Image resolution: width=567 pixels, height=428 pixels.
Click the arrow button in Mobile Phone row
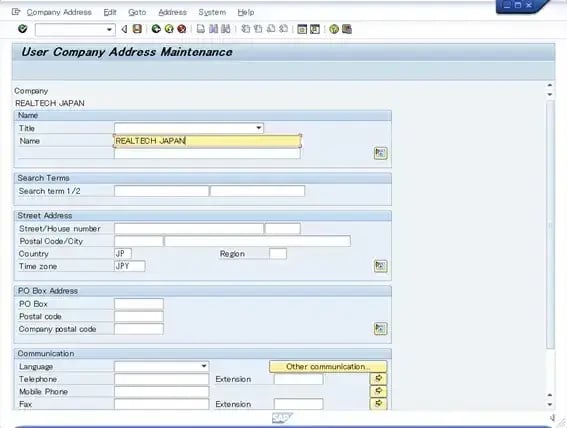[x=379, y=391]
